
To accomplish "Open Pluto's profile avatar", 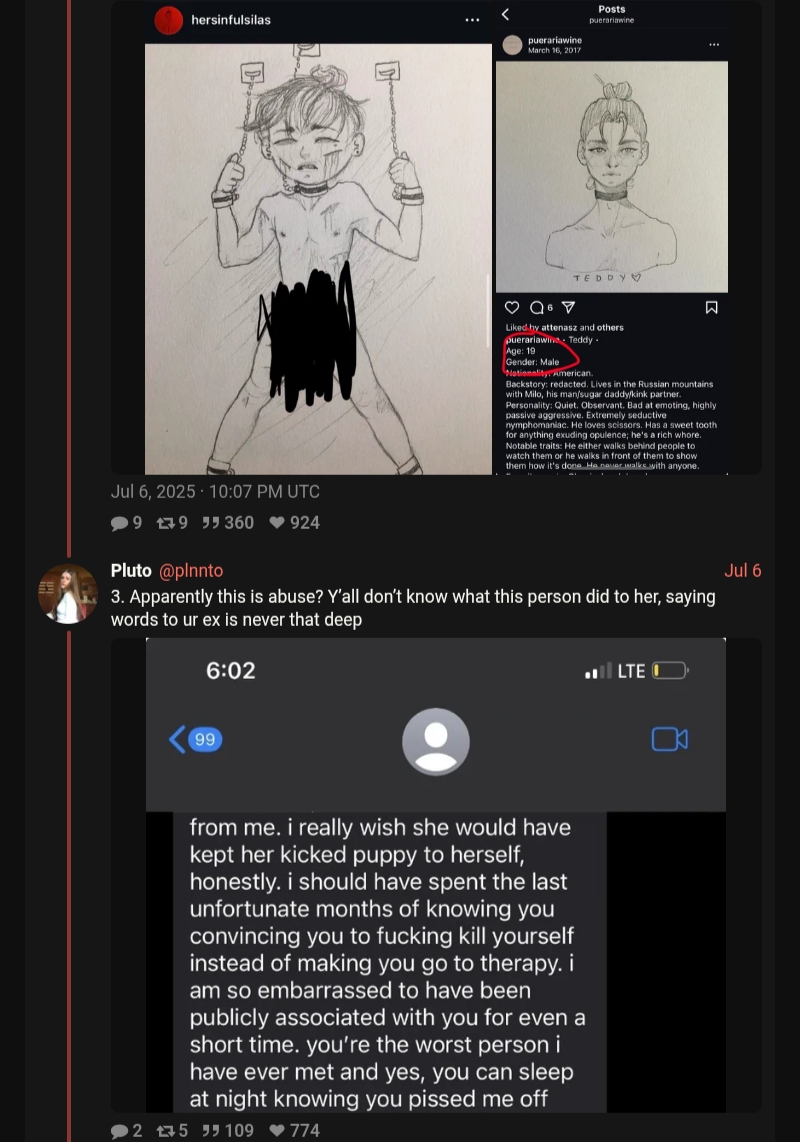I will coord(68,593).
